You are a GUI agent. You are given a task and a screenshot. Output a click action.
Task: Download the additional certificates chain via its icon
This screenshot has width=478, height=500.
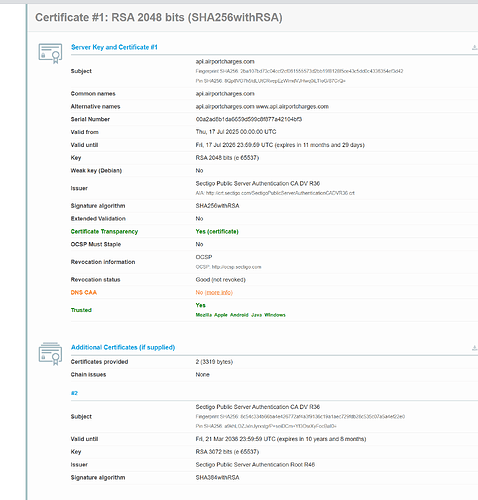click(x=474, y=348)
